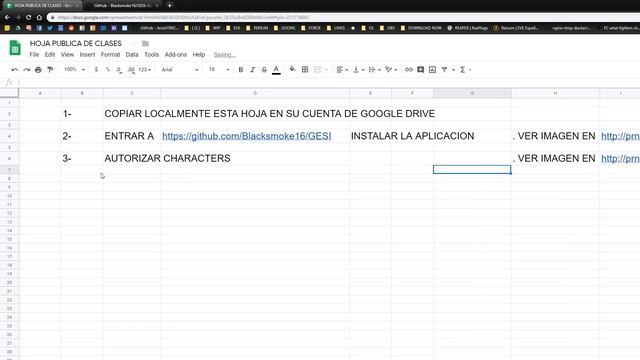Increase the decimal places

click(131, 70)
